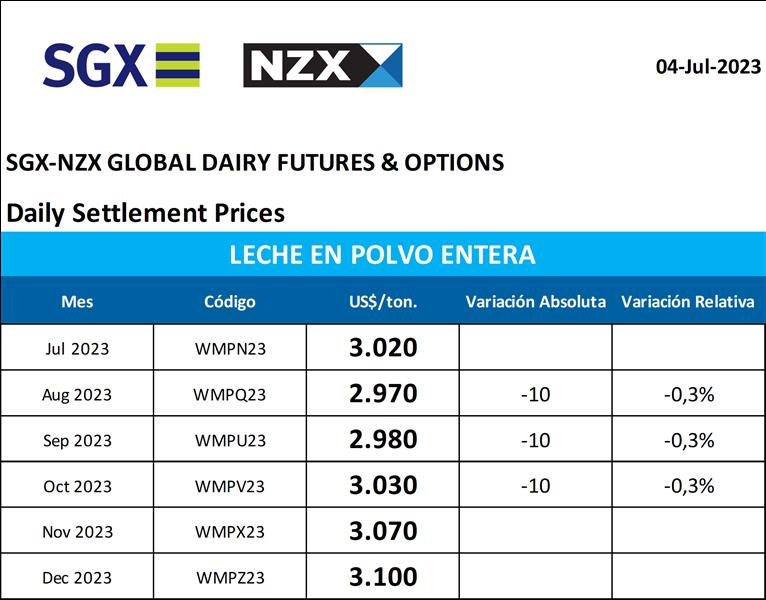Click the SGX logo
766x600 pixels.
pos(121,65)
